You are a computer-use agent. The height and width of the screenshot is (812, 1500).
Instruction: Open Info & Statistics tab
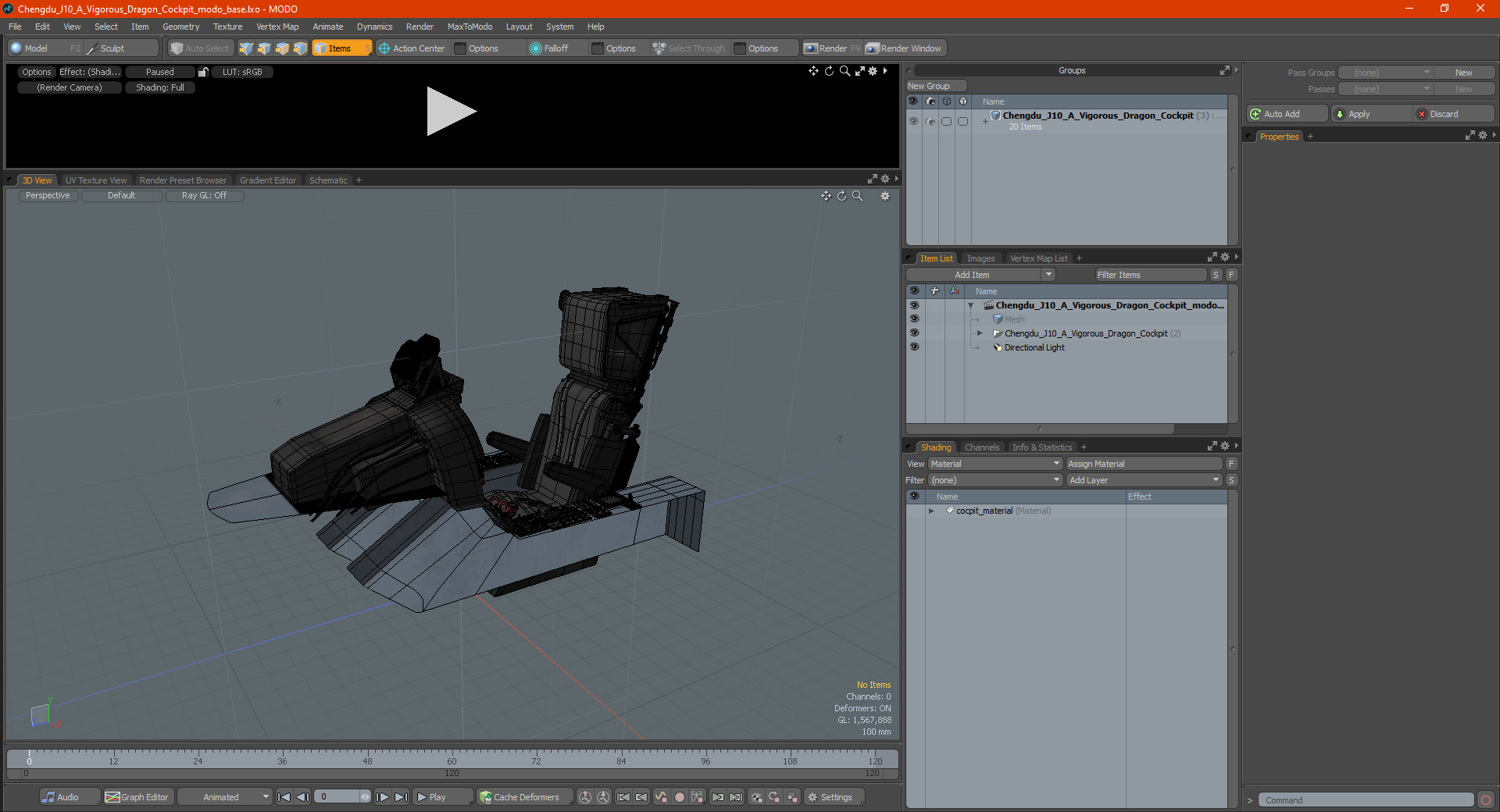1042,447
